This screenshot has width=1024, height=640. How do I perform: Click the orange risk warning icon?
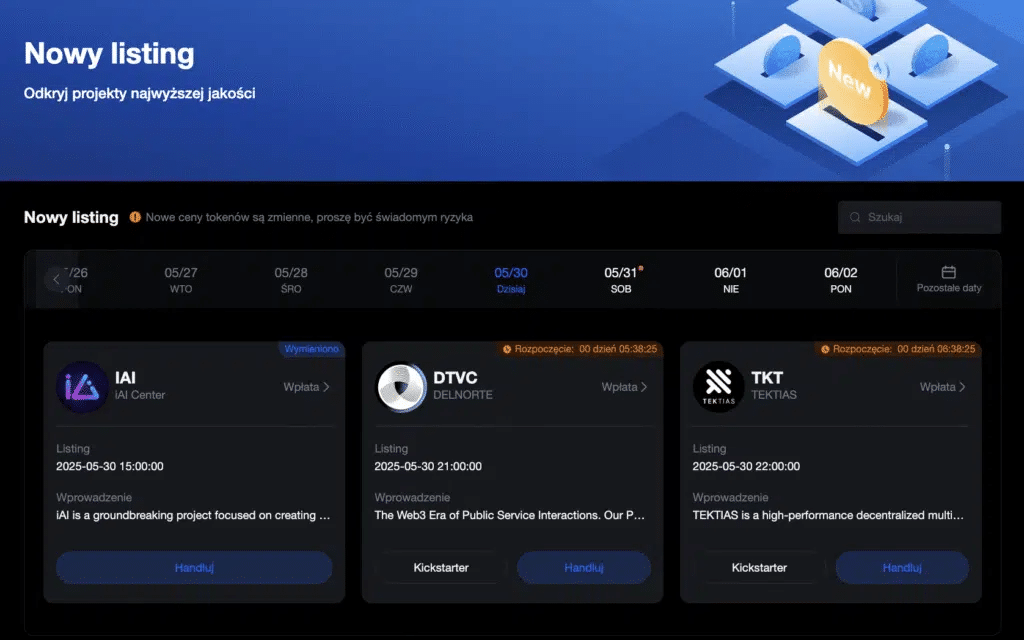click(135, 217)
